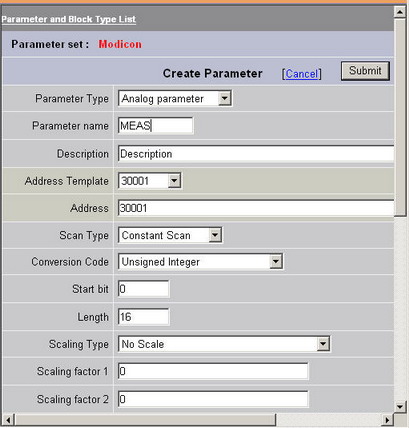Expand the Address Template dropdown
The width and height of the screenshot is (409, 428).
[x=150, y=181]
